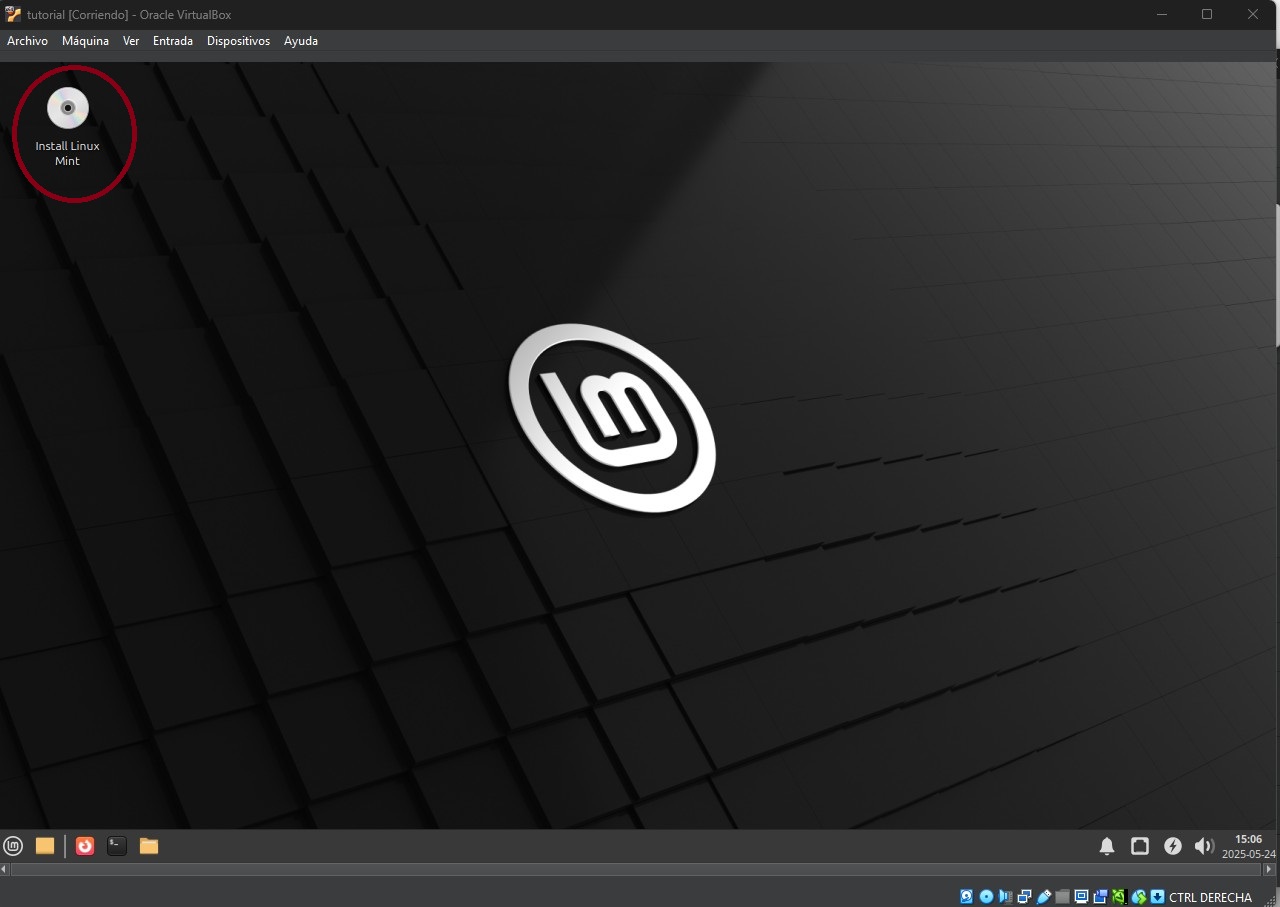Launch the Terminal from the panel
1280x907 pixels.
coord(117,846)
